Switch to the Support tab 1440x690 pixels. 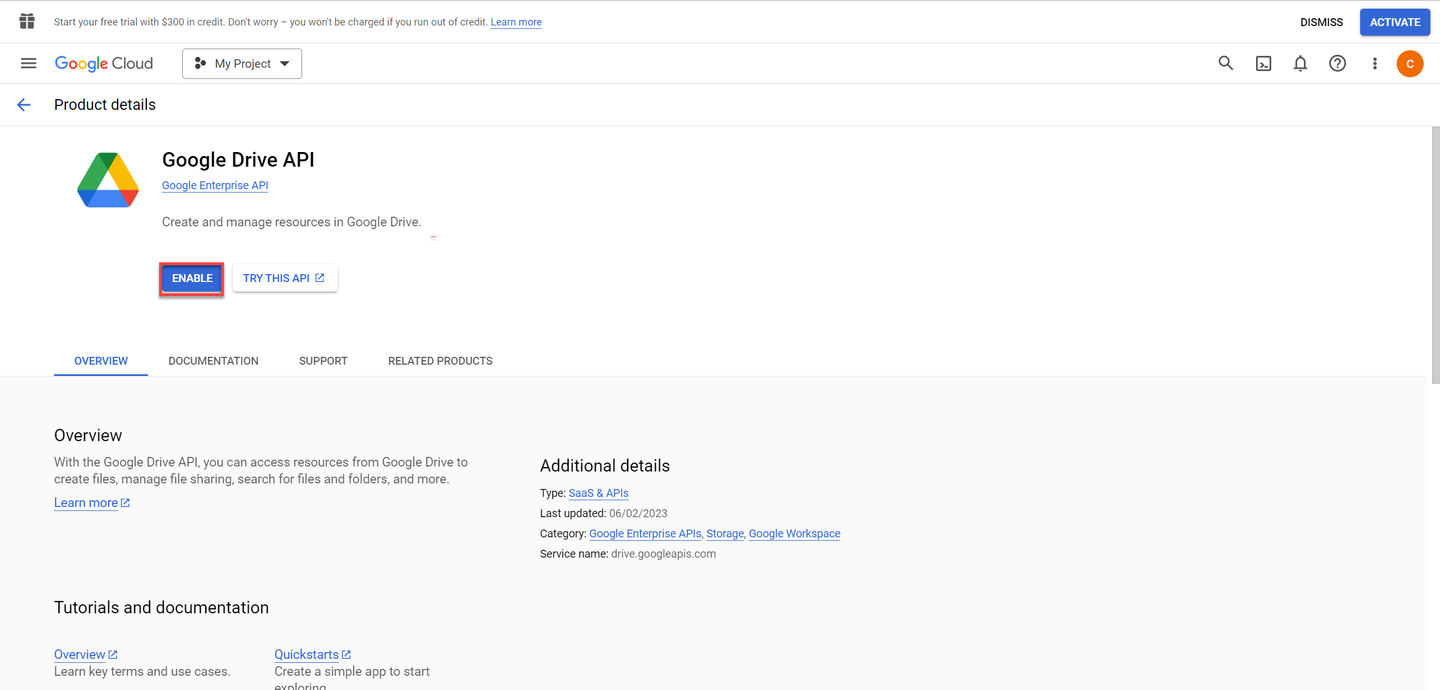(323, 361)
